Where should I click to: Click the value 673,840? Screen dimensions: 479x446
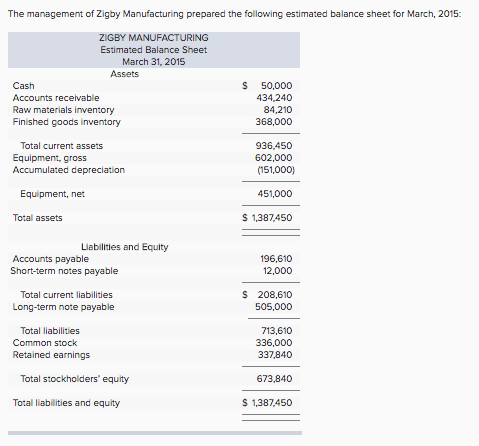point(274,379)
